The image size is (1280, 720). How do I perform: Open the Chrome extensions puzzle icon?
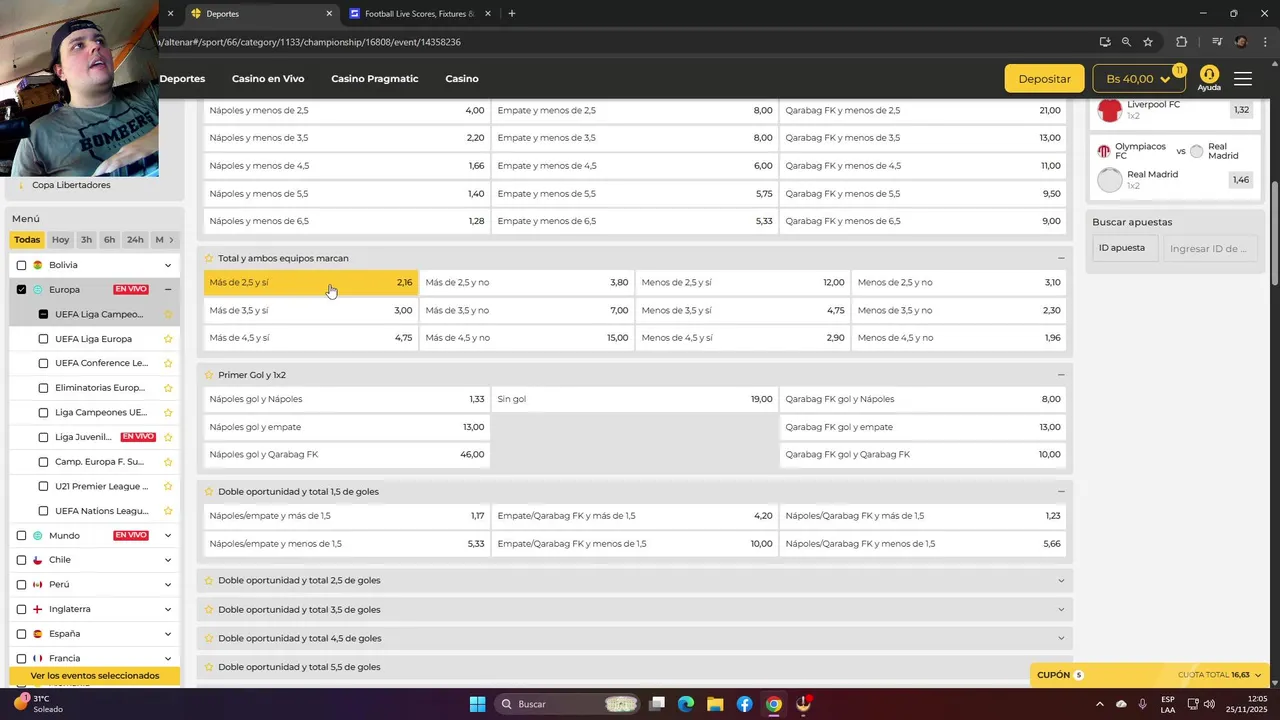[x=1181, y=42]
